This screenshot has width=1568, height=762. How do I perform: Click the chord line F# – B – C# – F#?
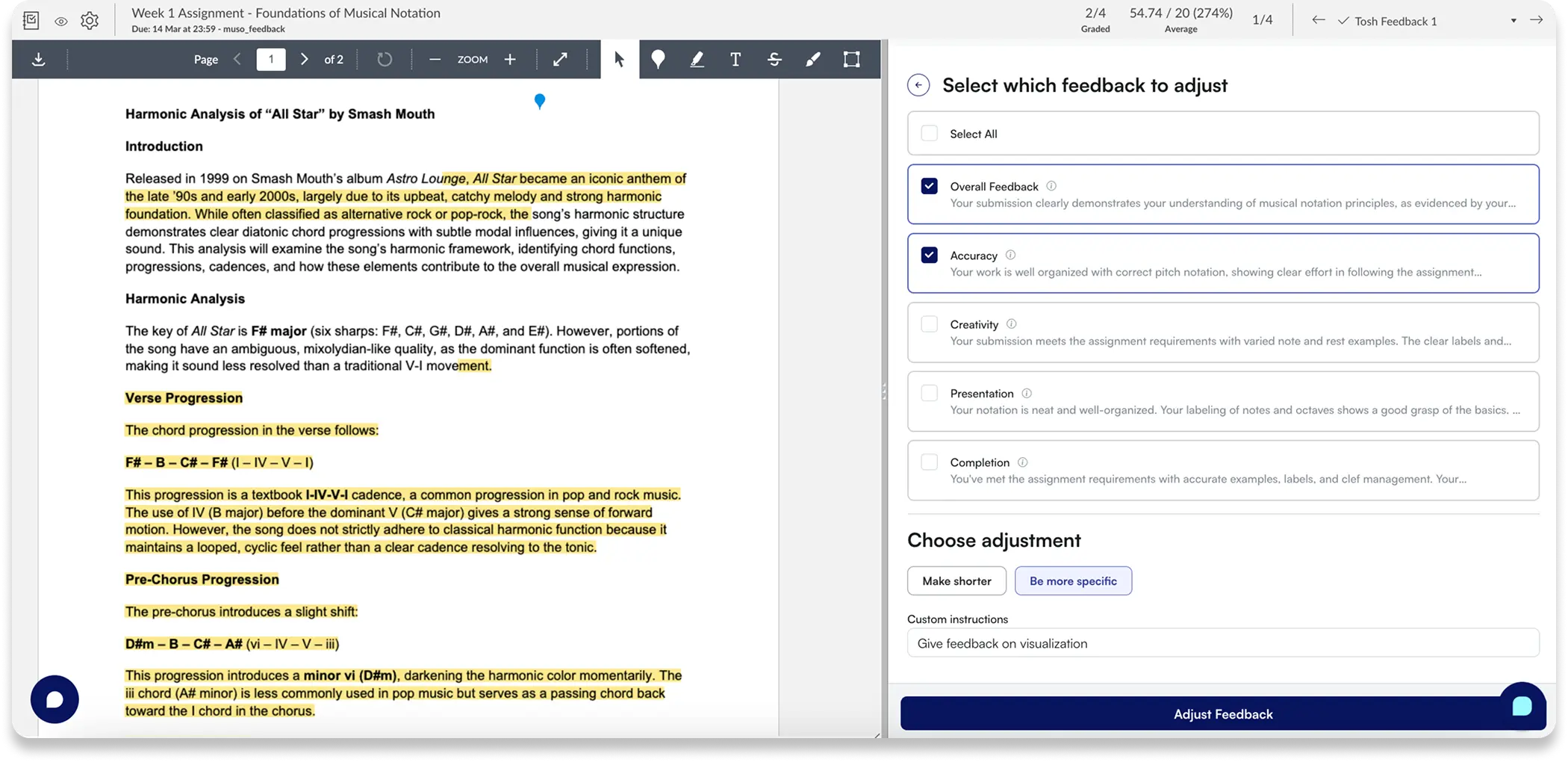click(220, 462)
